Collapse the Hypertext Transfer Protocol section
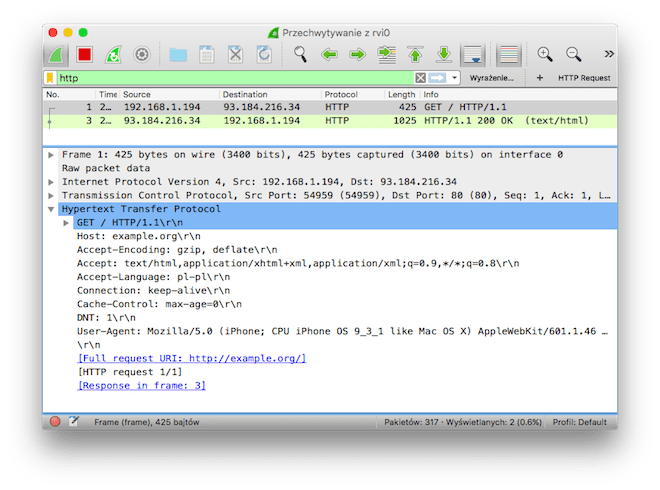Screen dimensions: 660x490 pyautogui.click(x=52, y=209)
